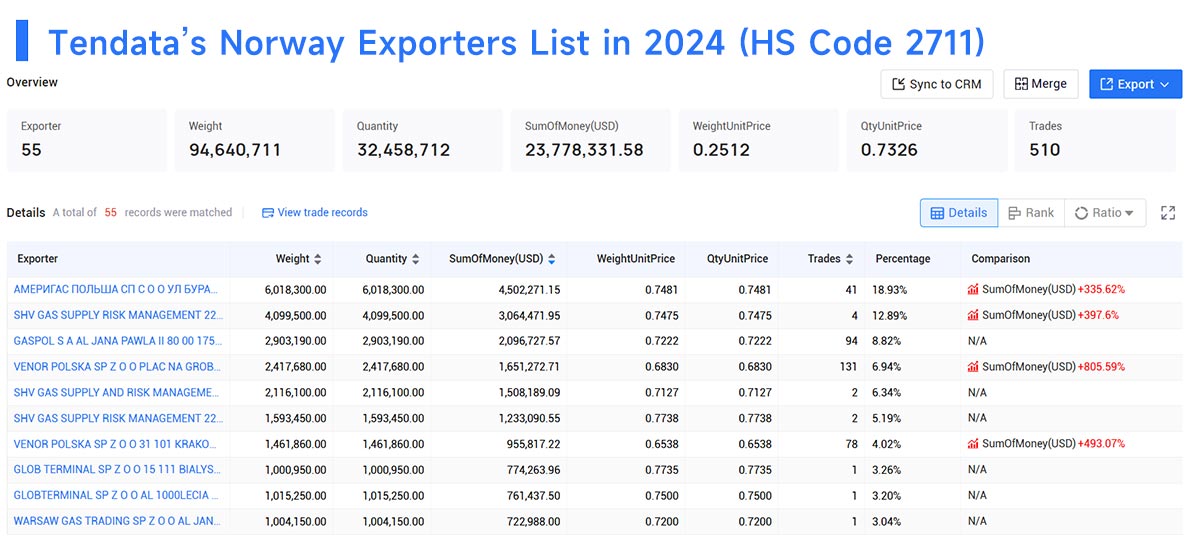Click the 4,502,271.15 SumOfMoney cell
Image resolution: width=1190 pixels, height=538 pixels.
click(x=529, y=289)
